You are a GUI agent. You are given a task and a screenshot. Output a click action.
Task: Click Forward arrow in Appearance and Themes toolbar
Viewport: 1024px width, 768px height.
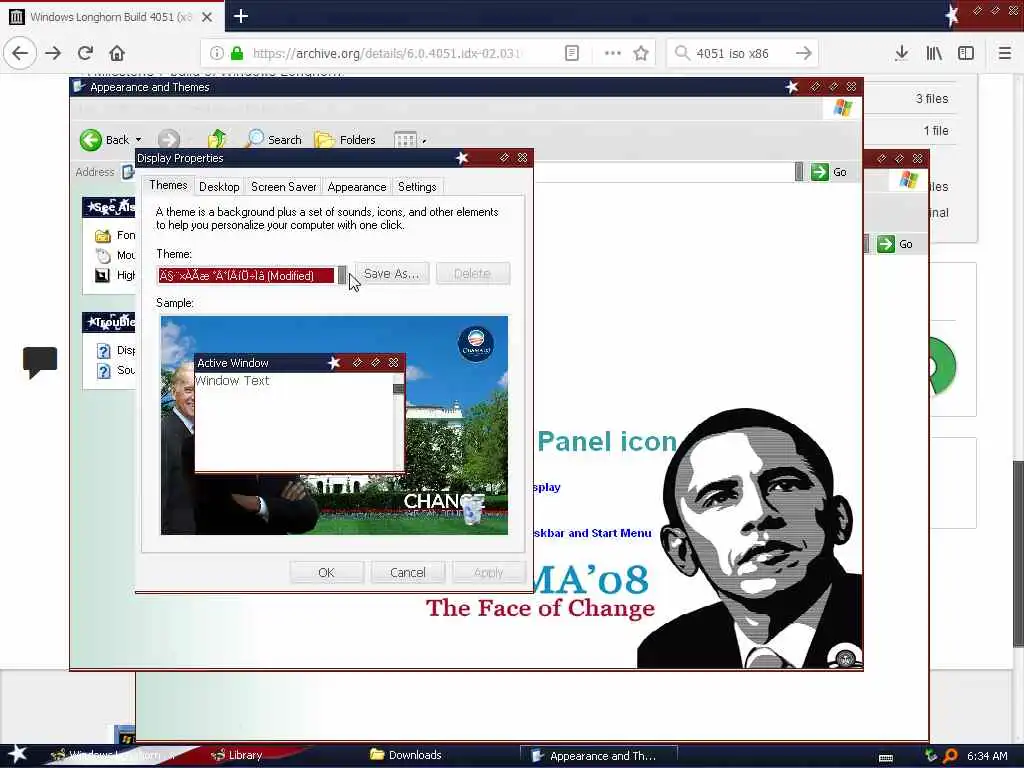pos(168,140)
